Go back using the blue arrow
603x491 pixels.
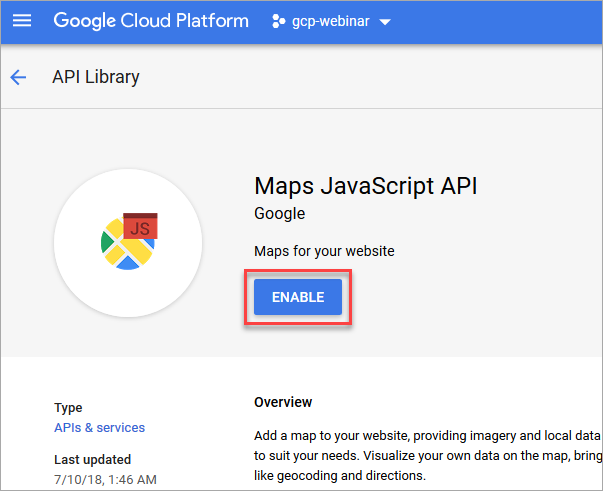pyautogui.click(x=18, y=77)
